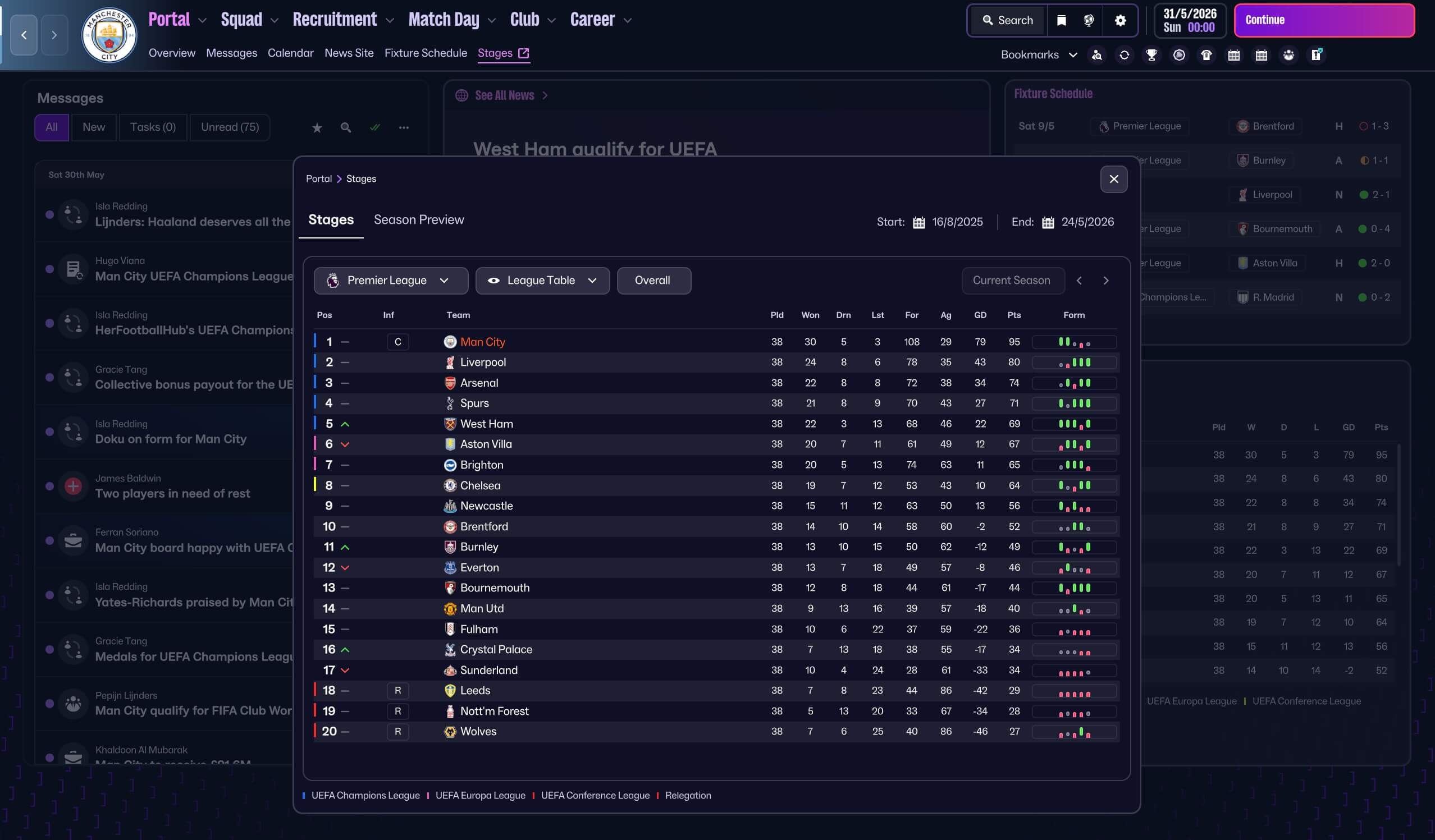Click the Overall filter button

[653, 281]
